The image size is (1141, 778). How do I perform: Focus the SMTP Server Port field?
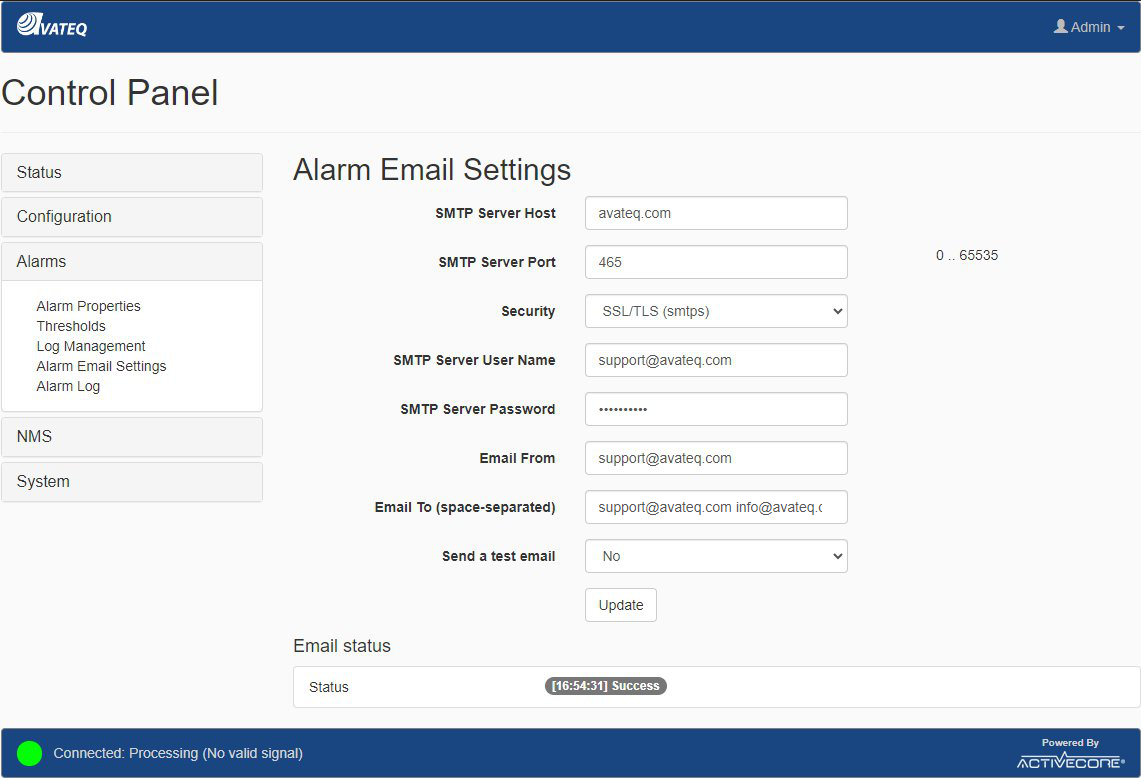coord(716,262)
